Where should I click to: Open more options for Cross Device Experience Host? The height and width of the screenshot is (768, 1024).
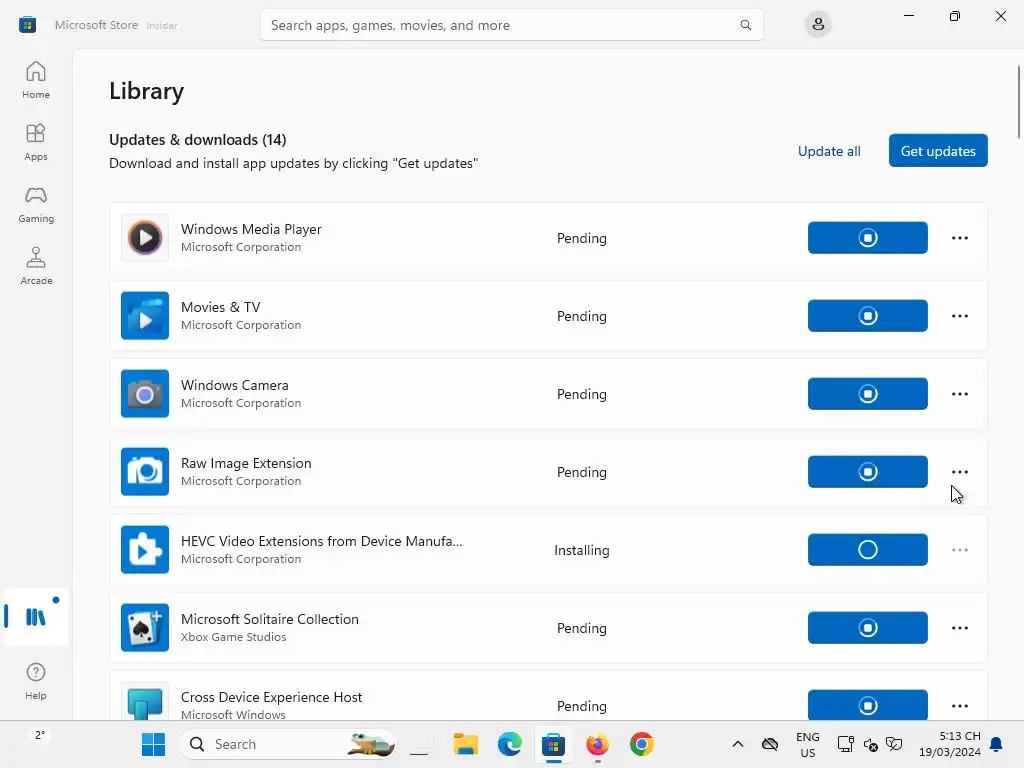coord(959,705)
